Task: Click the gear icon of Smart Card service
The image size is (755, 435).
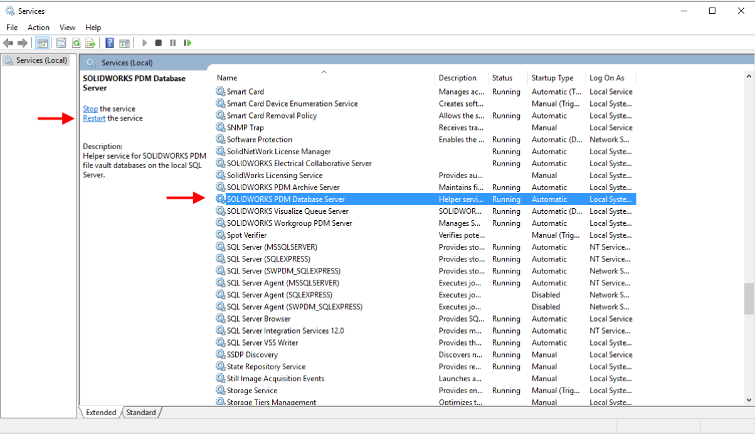Action: coord(221,91)
